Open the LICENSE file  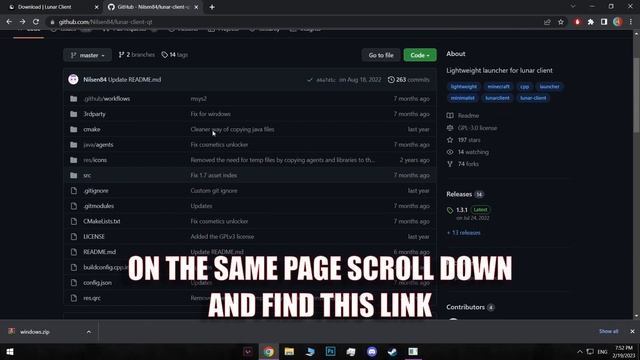94,236
